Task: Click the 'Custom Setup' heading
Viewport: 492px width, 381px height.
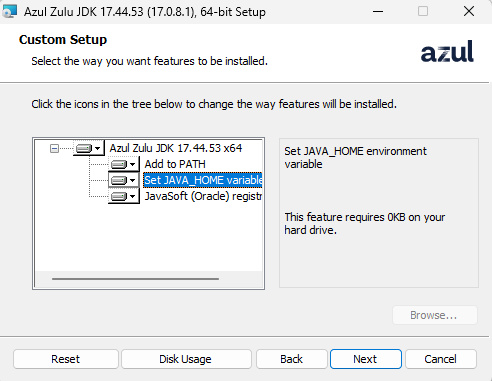Action: [x=63, y=40]
